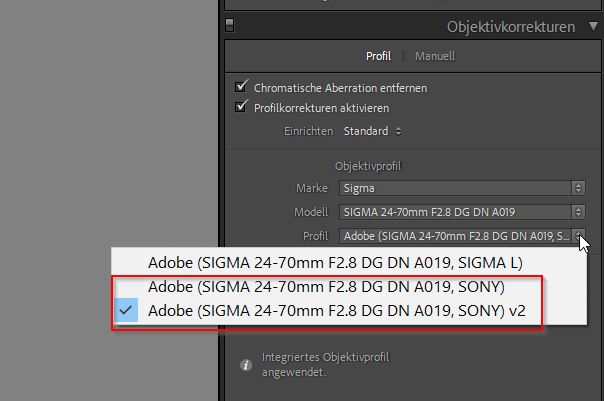Click the Objektivkorrekturen panel title
The image size is (604, 401).
(x=510, y=27)
